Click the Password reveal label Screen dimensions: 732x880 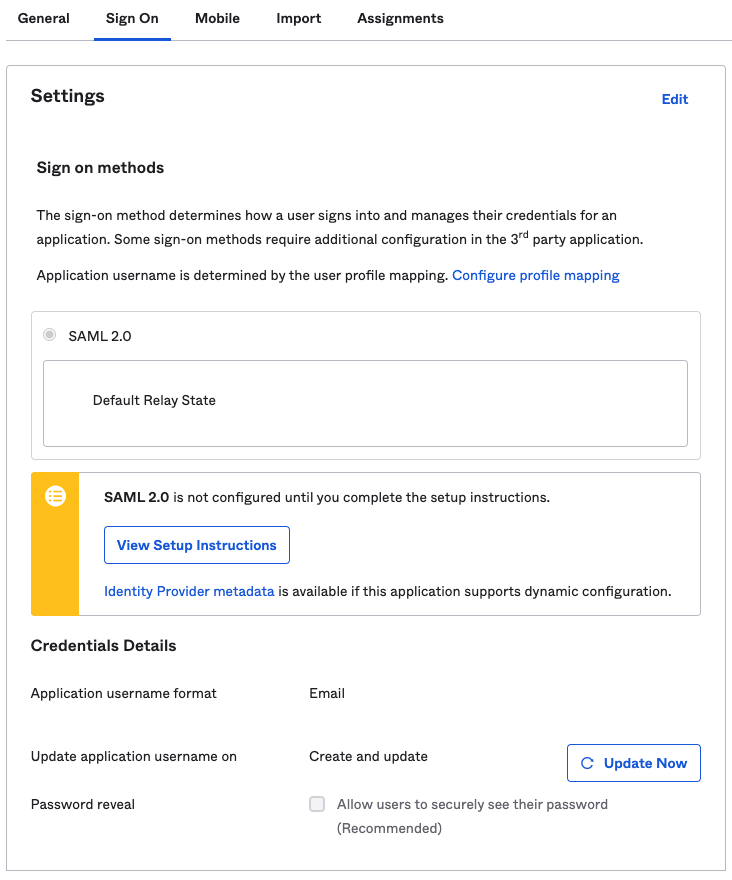coord(83,804)
